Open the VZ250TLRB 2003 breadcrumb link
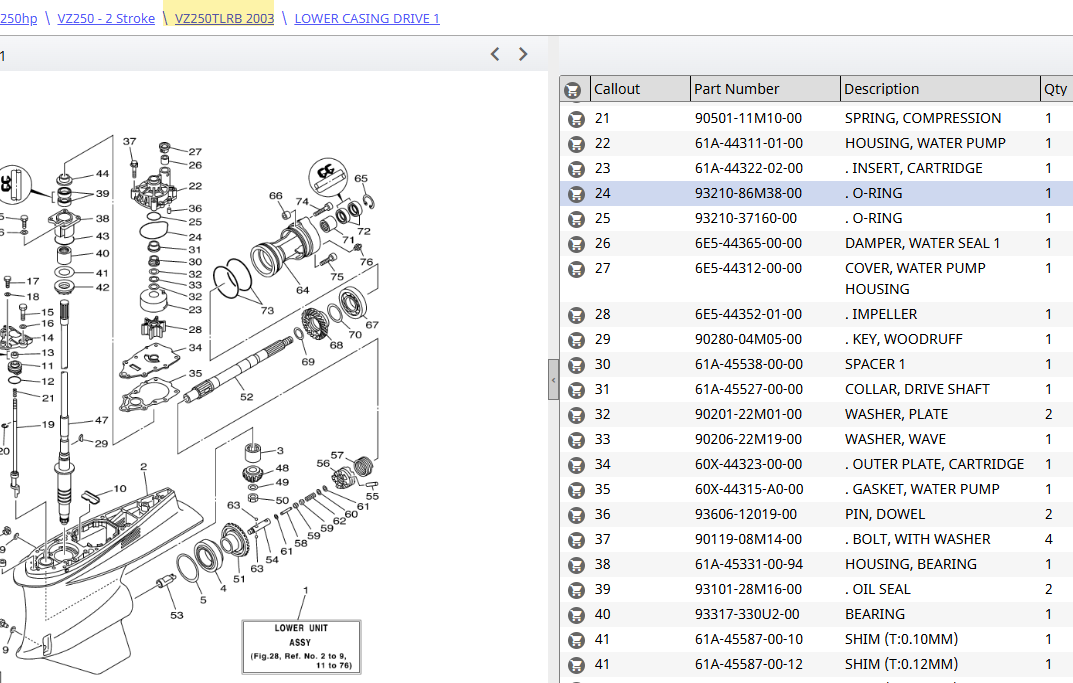This screenshot has width=1073, height=683. (224, 18)
